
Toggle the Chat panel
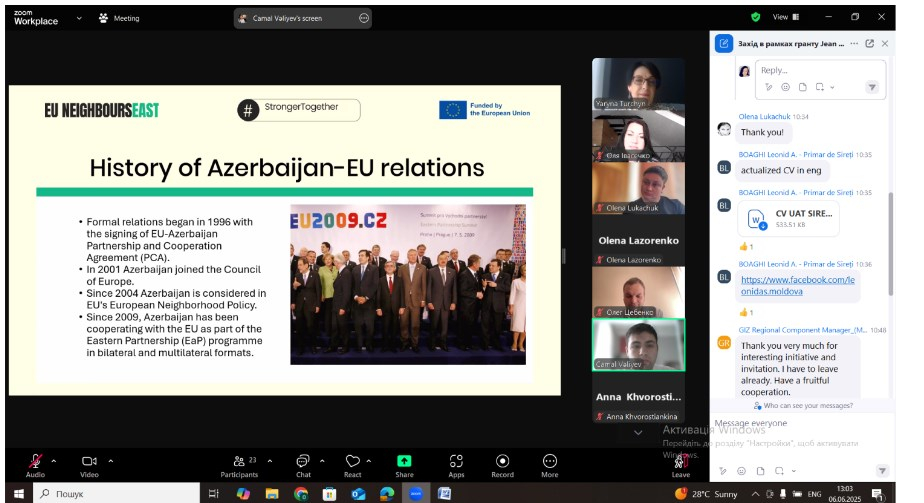point(303,464)
